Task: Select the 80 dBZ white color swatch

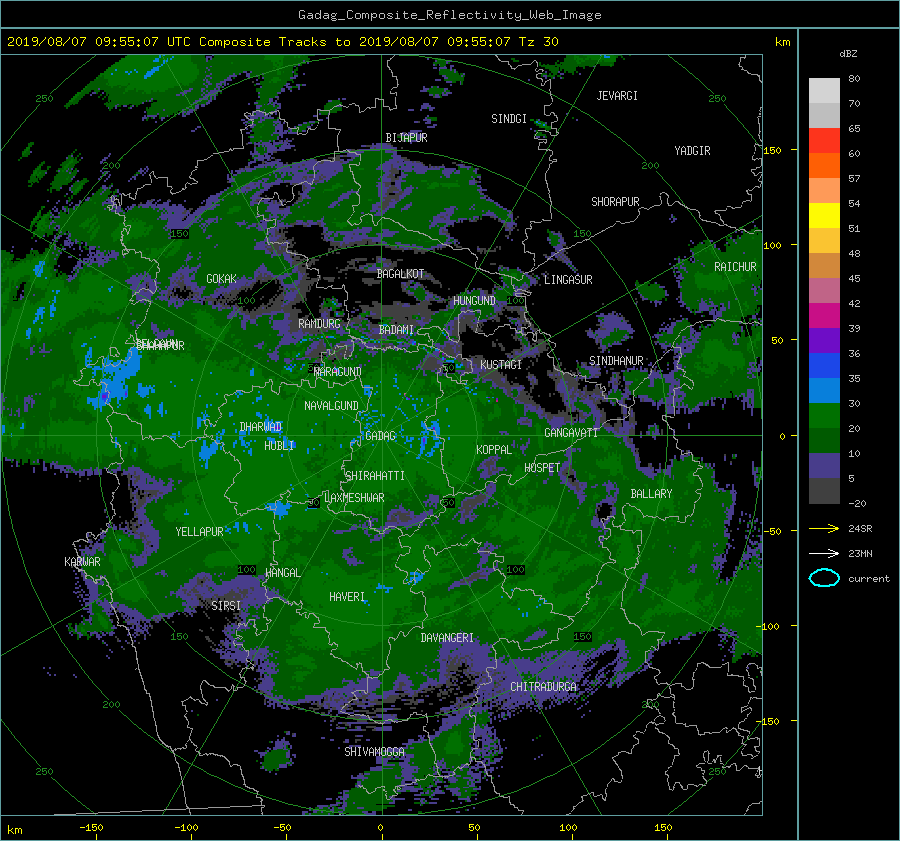Action: pyautogui.click(x=824, y=90)
